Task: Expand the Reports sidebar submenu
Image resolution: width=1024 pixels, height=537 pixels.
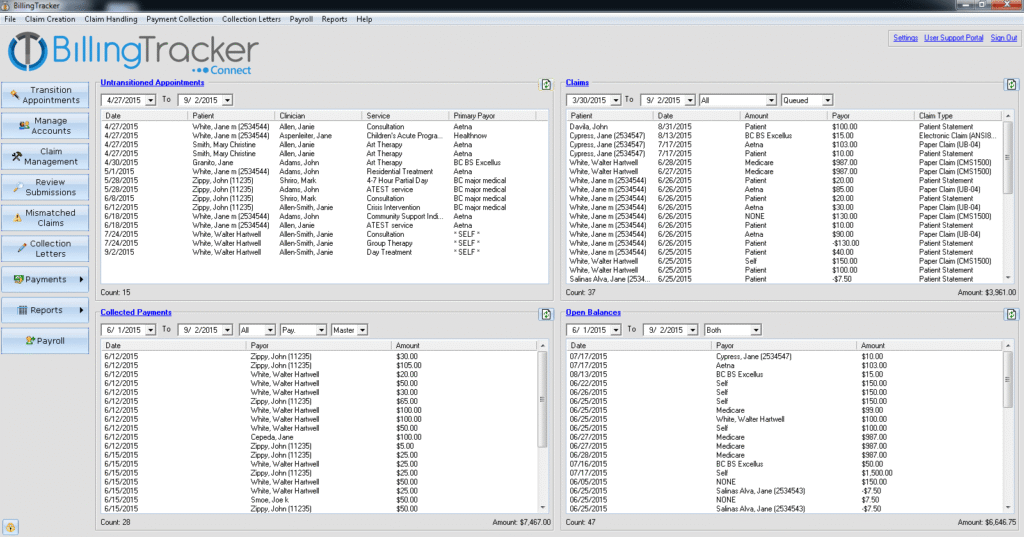Action: pyautogui.click(x=45, y=310)
